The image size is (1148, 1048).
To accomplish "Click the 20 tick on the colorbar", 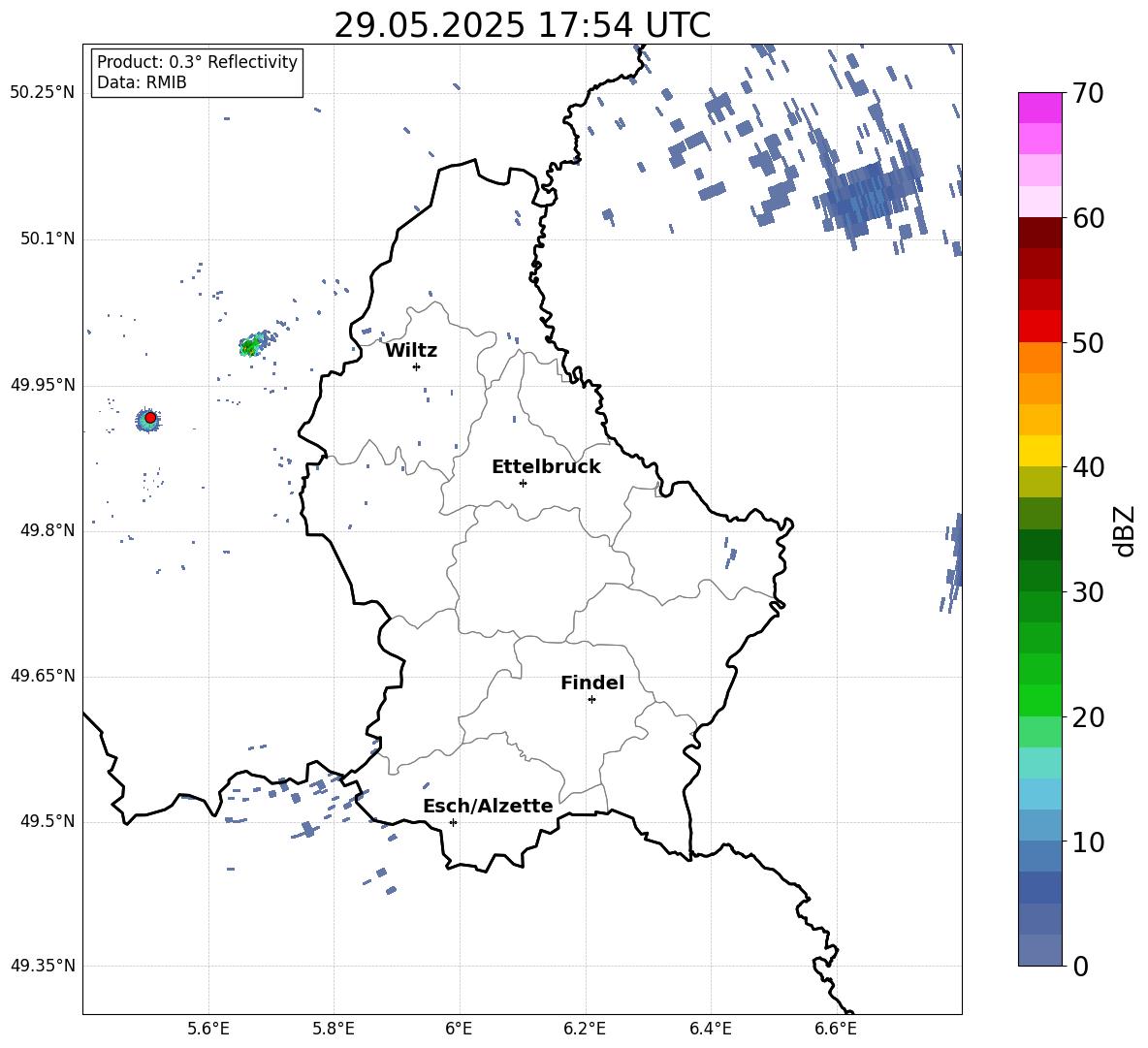I will pyautogui.click(x=1089, y=716).
